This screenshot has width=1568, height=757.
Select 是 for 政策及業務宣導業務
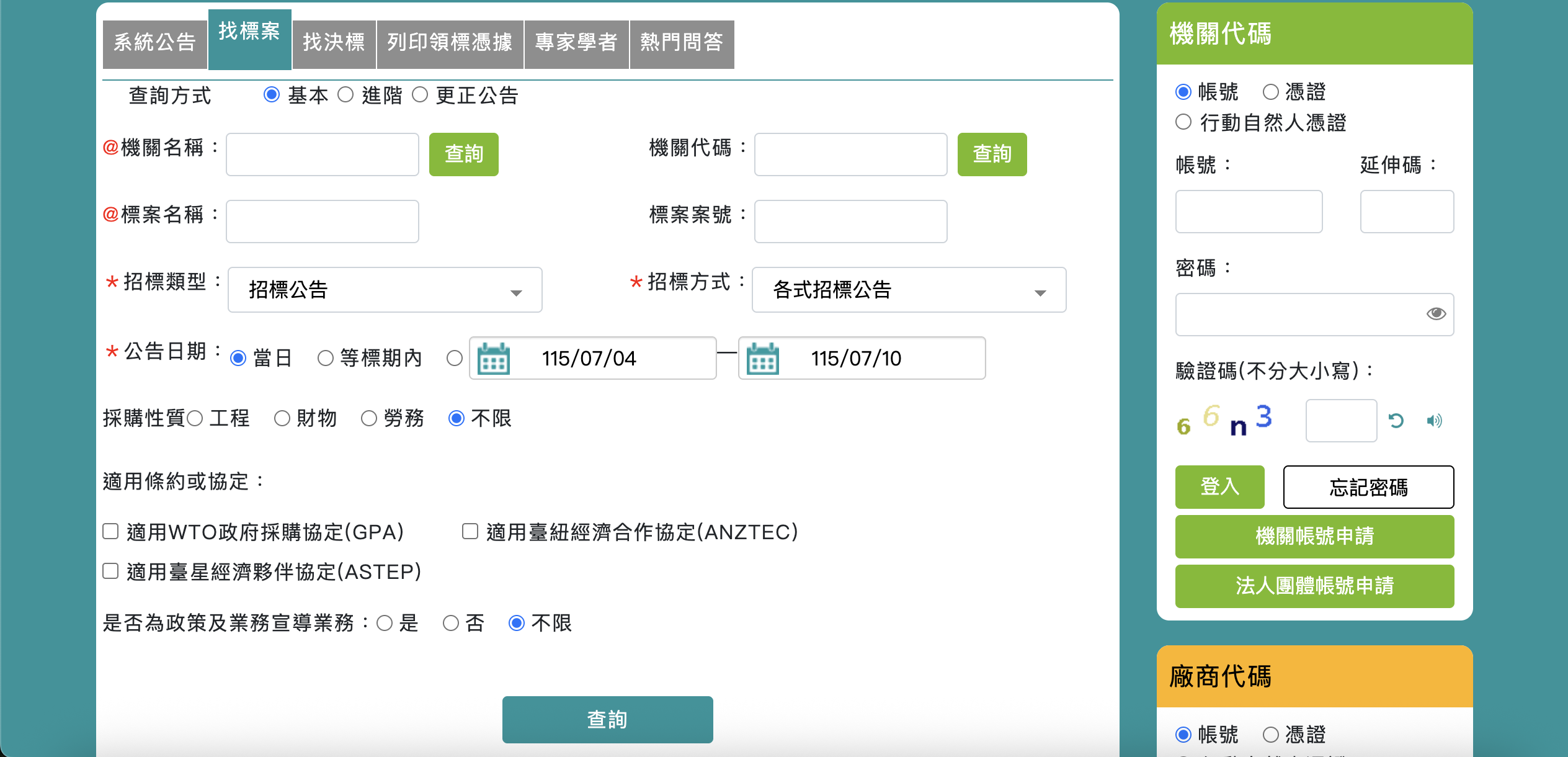(385, 623)
